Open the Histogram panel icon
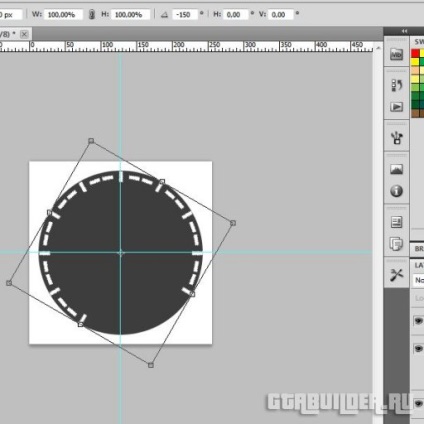Image resolution: width=424 pixels, height=424 pixels. click(396, 169)
